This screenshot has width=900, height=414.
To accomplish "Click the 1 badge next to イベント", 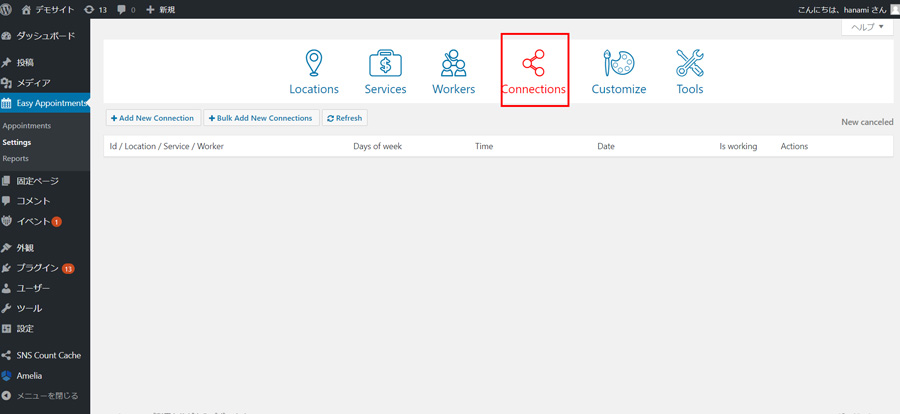I will [x=56, y=222].
